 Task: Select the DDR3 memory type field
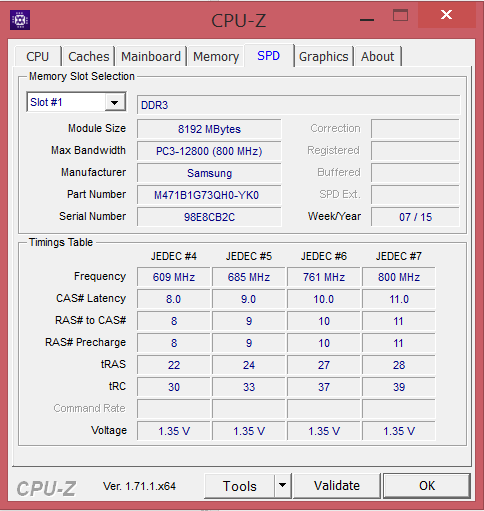click(x=298, y=105)
